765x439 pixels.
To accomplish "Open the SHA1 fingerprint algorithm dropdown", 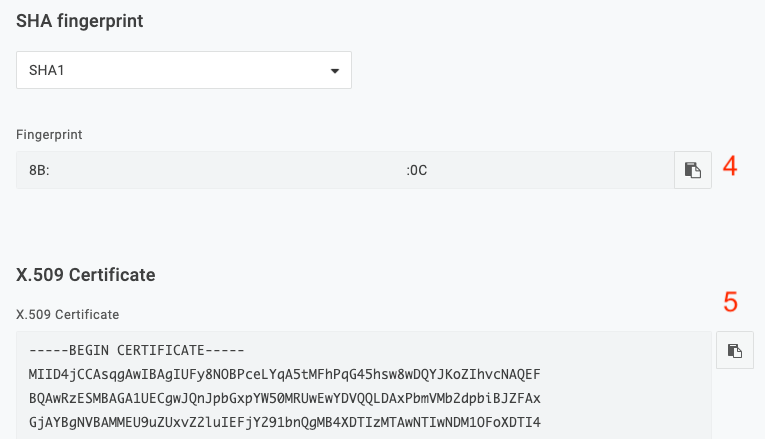I will 184,70.
